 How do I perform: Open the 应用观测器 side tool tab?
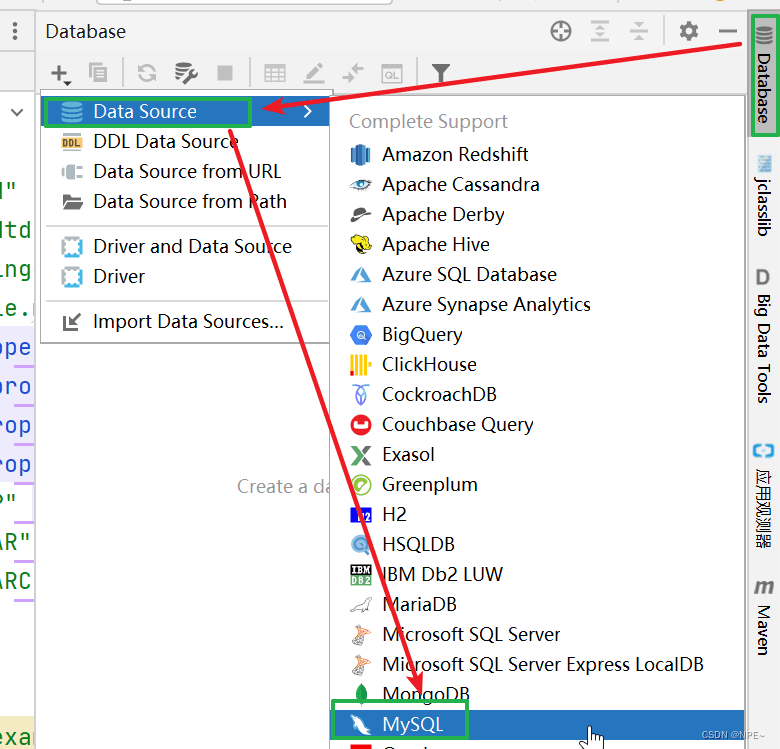click(764, 495)
